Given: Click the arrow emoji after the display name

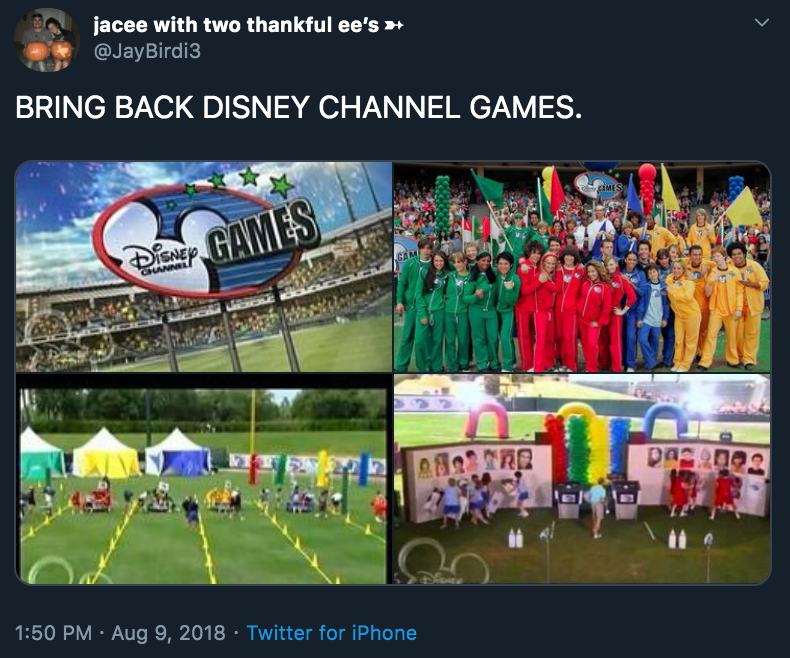Looking at the screenshot, I should coord(393,25).
